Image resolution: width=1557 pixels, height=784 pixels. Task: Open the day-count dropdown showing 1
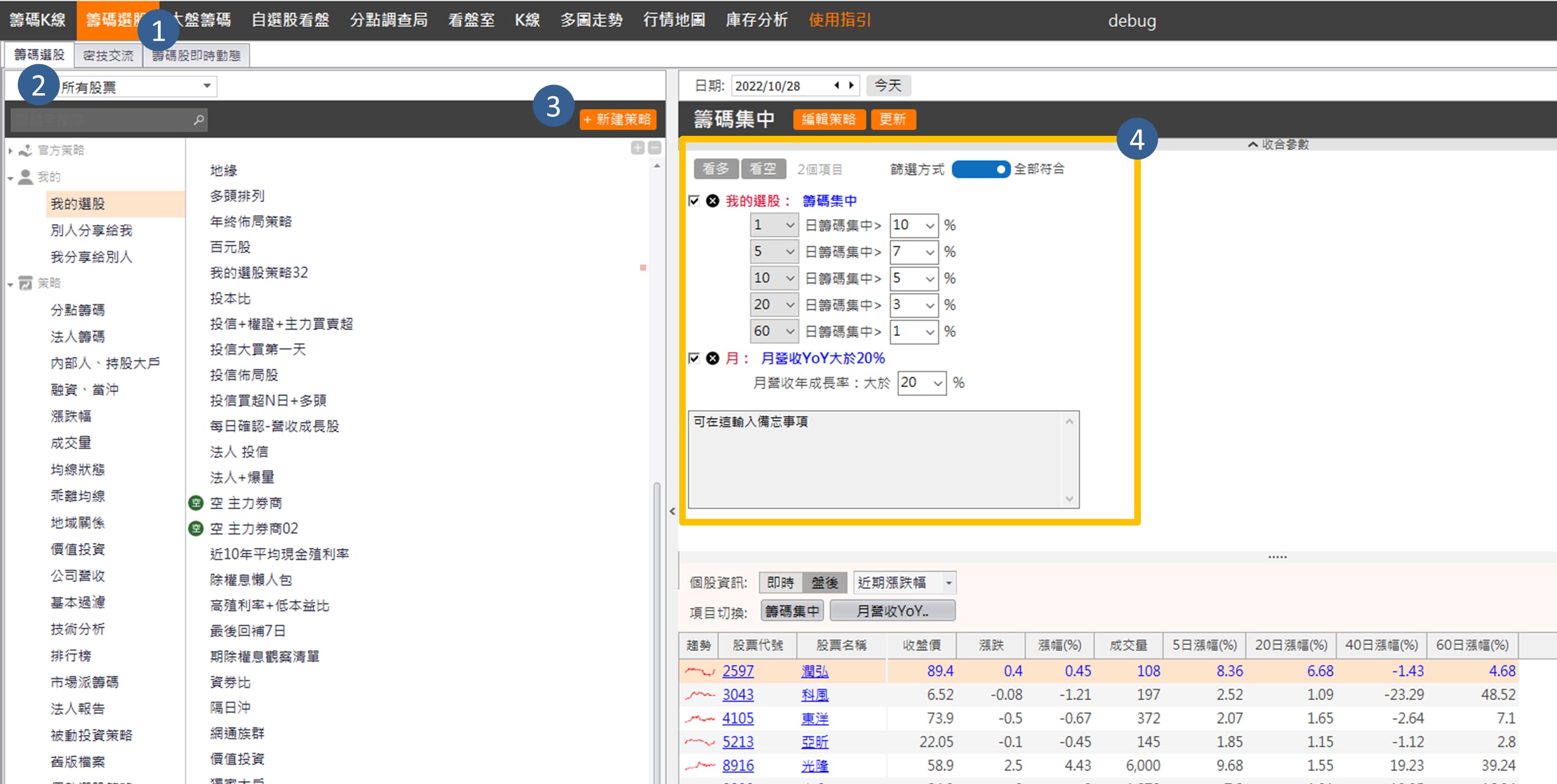(x=774, y=225)
